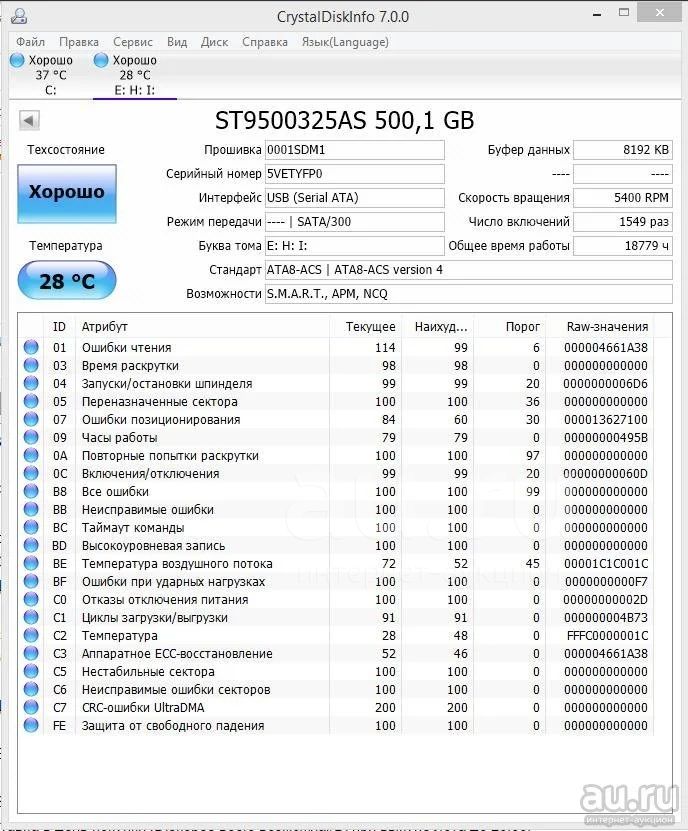Click status orb for attribute FE row
The image size is (688, 831).
pos(31,726)
